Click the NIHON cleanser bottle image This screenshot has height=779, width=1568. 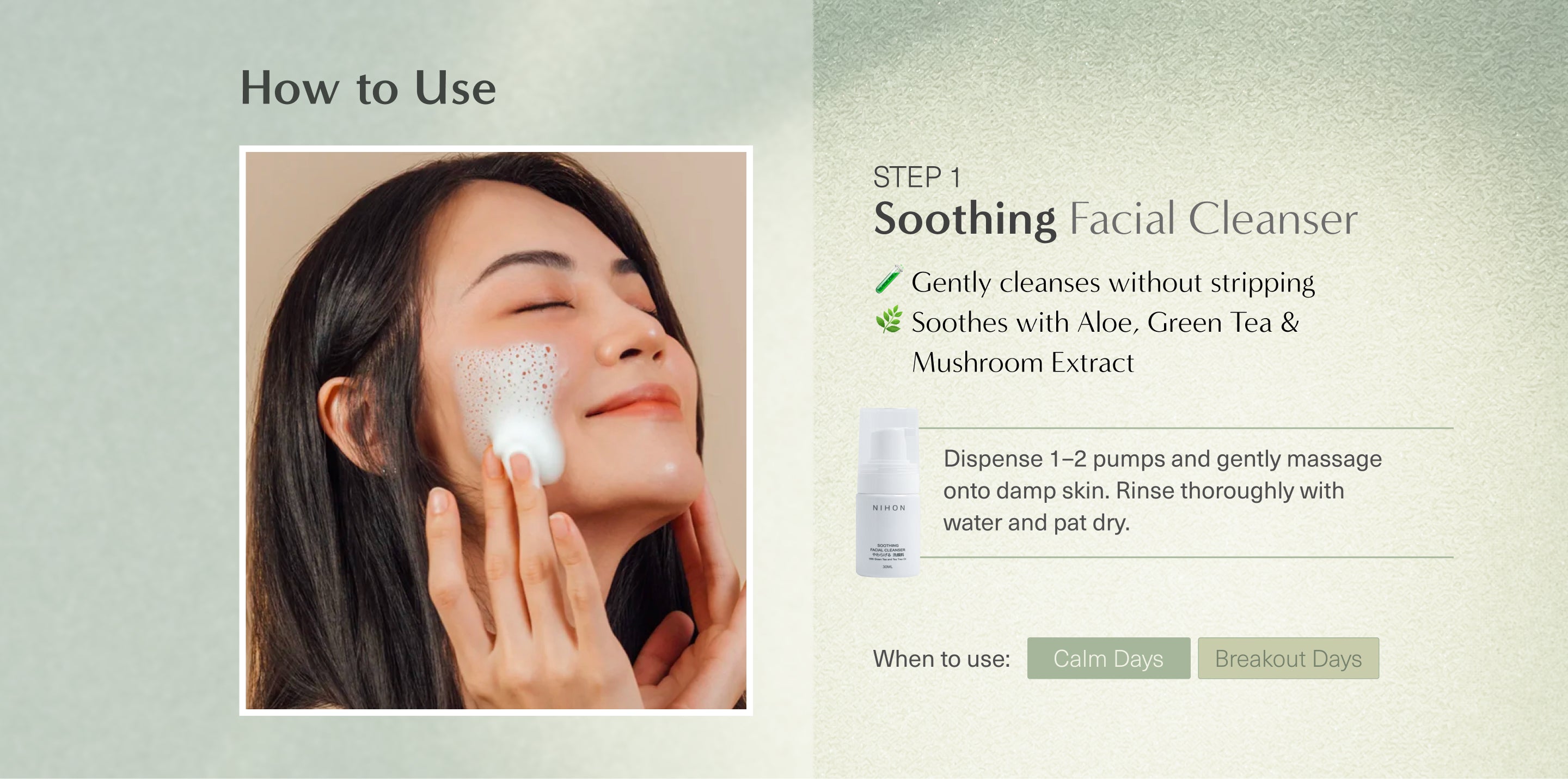(888, 492)
